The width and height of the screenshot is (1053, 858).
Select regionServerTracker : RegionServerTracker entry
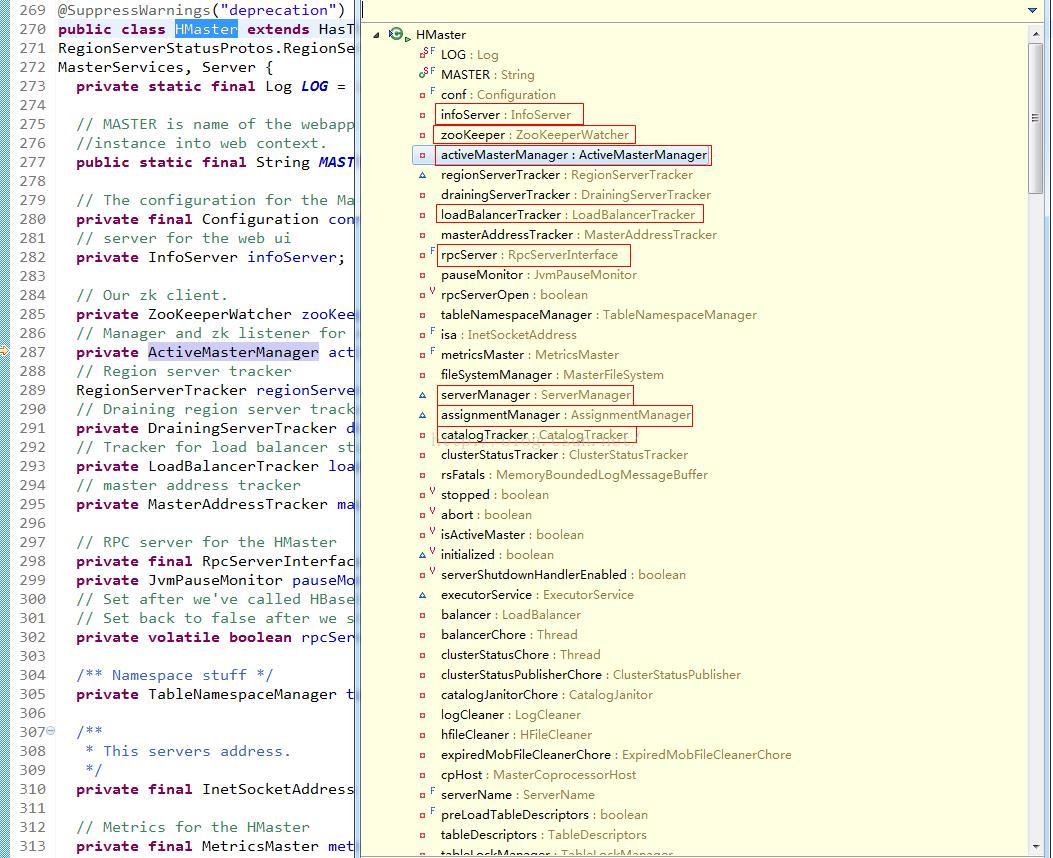(x=567, y=175)
